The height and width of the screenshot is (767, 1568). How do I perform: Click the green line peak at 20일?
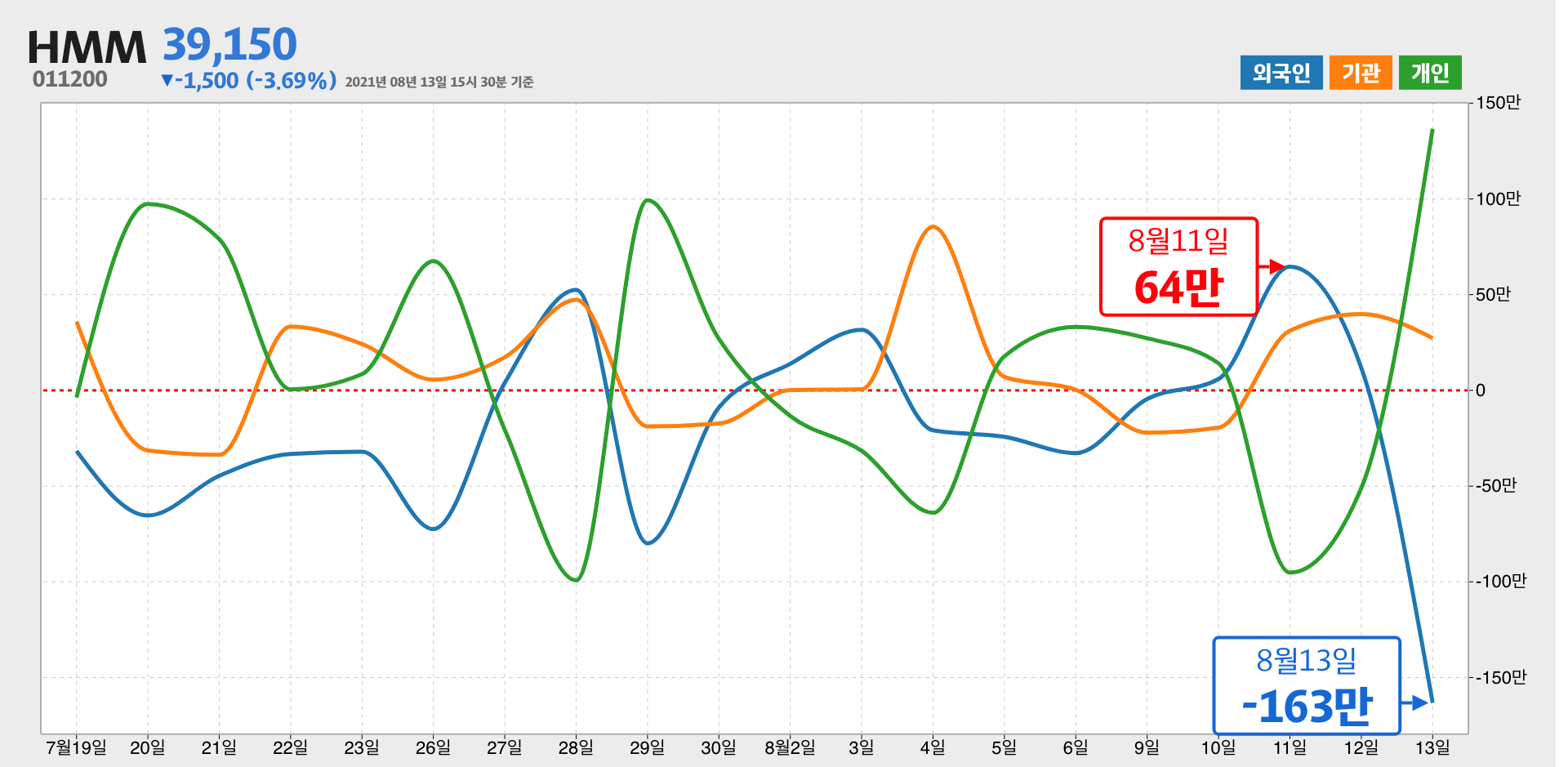click(148, 203)
